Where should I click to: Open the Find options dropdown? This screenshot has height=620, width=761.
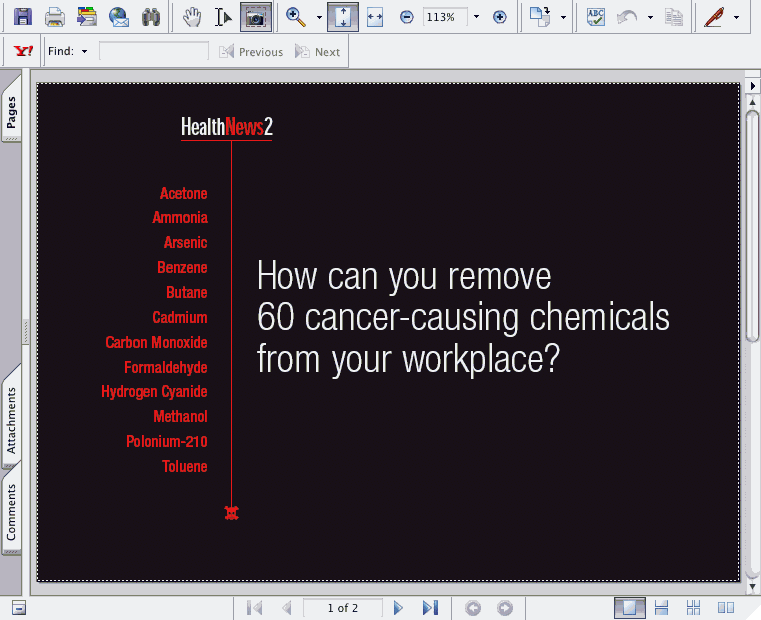pyautogui.click(x=84, y=51)
